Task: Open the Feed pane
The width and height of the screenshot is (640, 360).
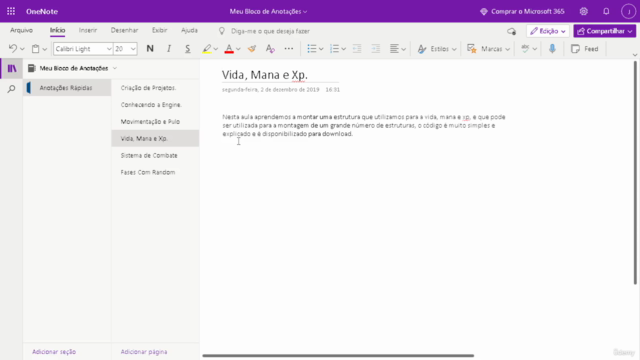Action: click(584, 49)
